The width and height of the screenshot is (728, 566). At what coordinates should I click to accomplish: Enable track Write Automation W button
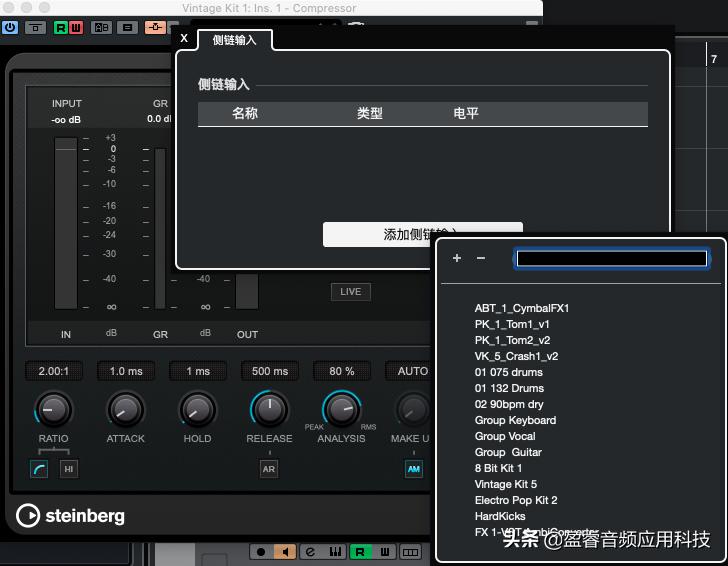click(x=385, y=552)
